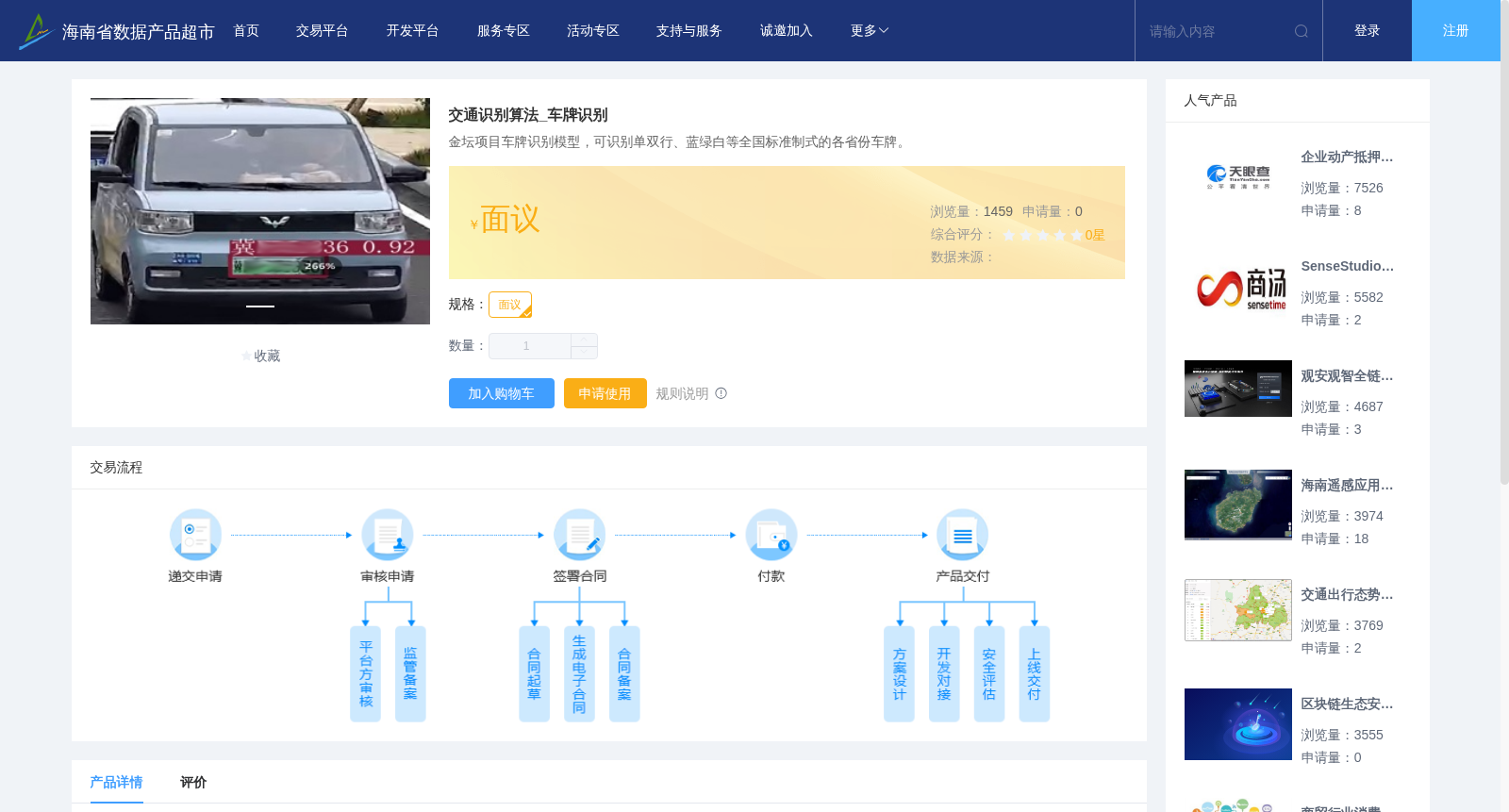Open 观安观智全链... product title

(x=1347, y=376)
